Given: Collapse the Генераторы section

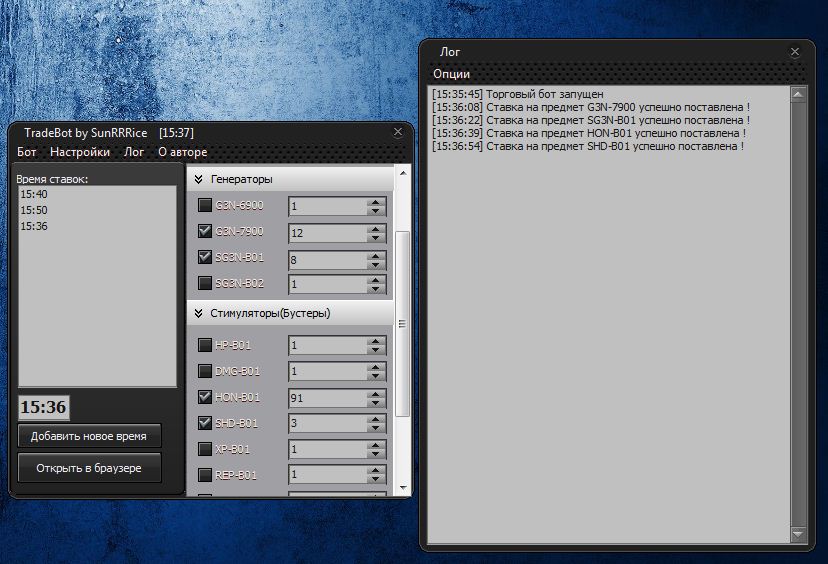Looking at the screenshot, I should coord(199,179).
